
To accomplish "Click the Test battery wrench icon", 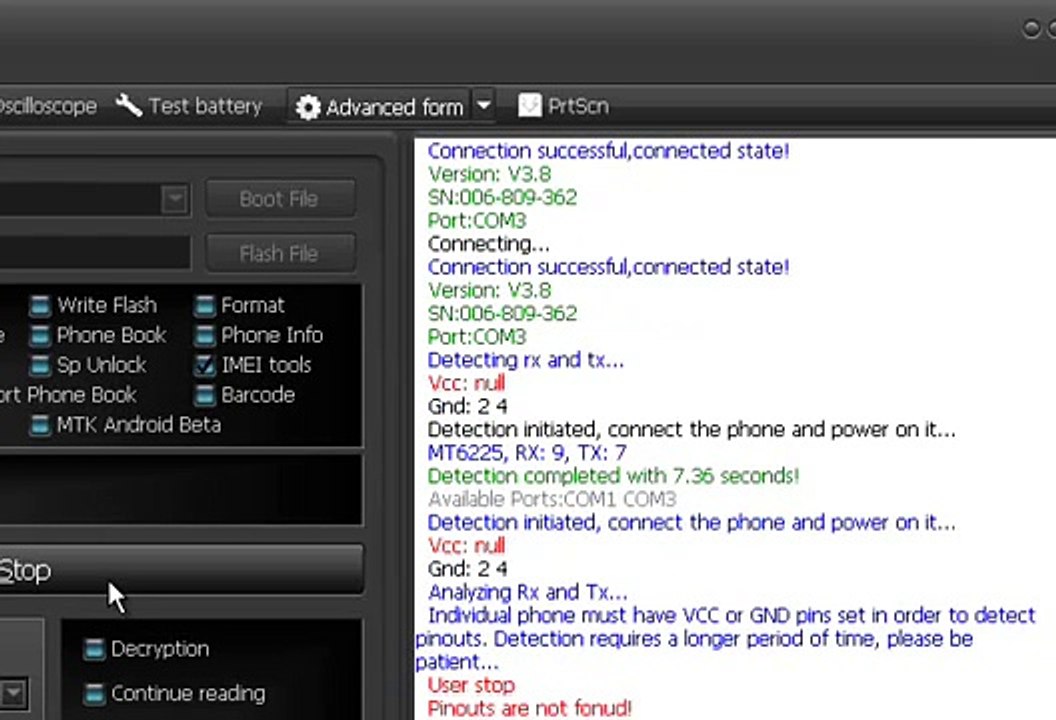I will pyautogui.click(x=128, y=106).
